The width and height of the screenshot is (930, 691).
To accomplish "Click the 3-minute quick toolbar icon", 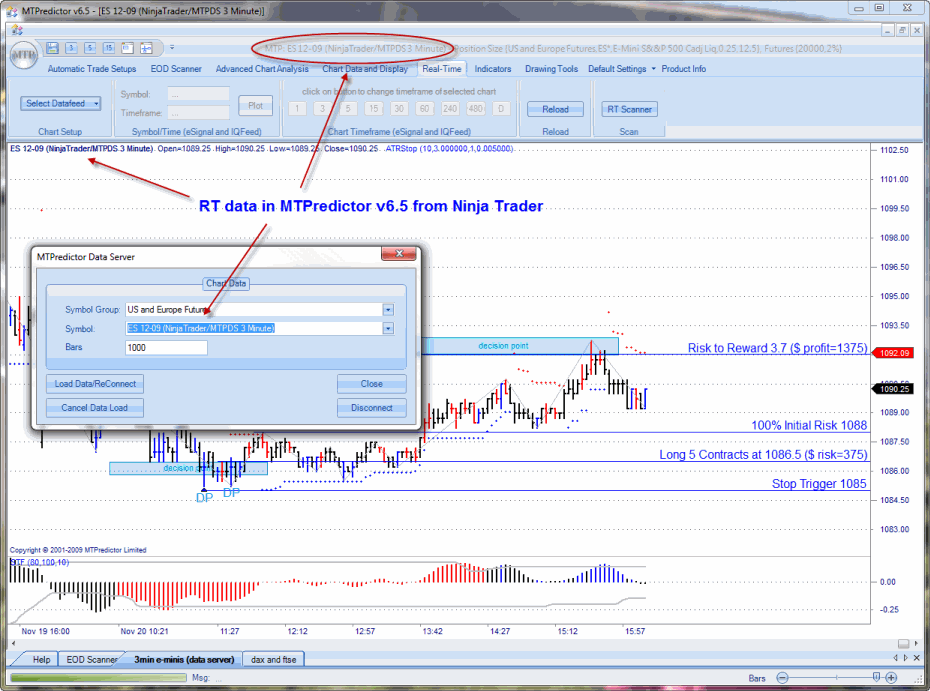I will (71, 48).
